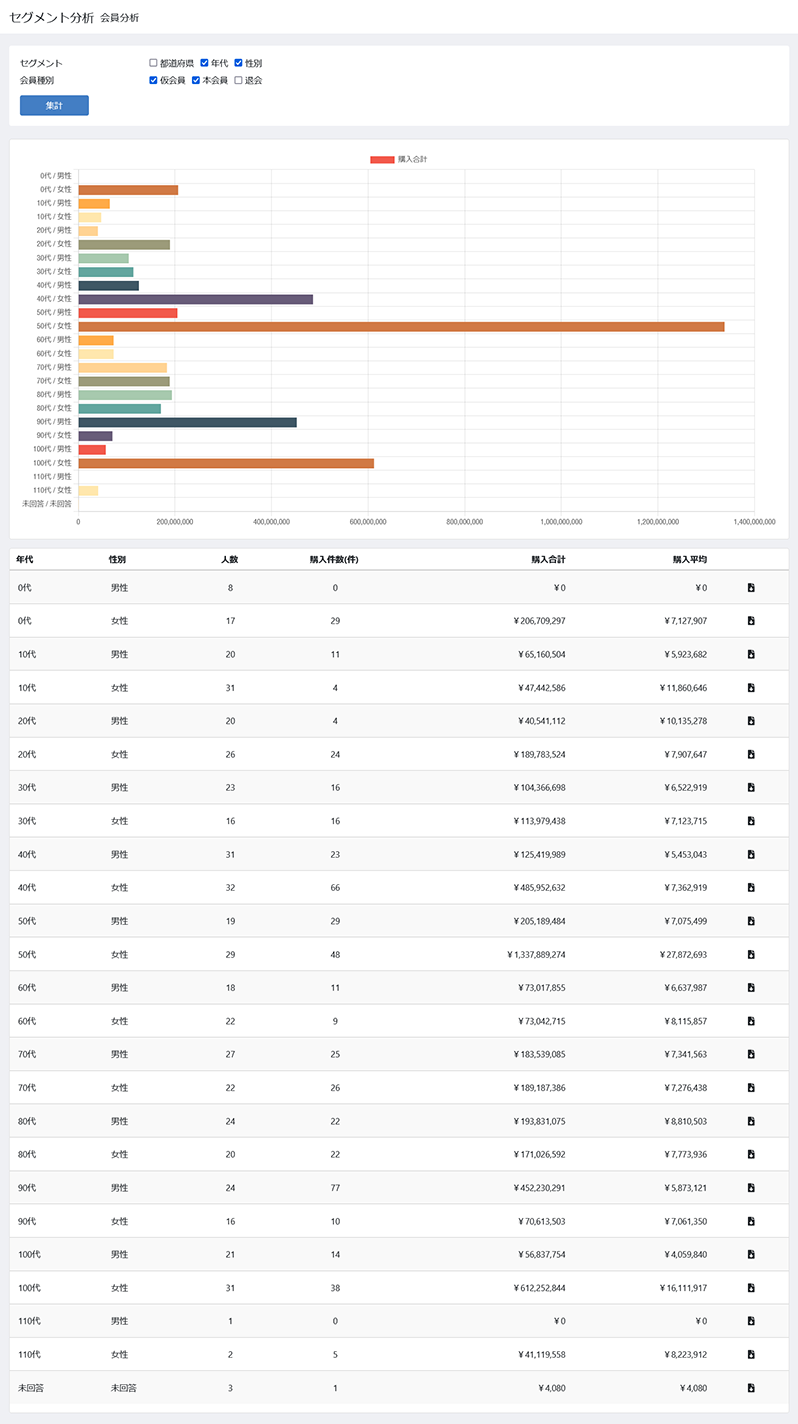798x1424 pixels.
Task: Click the 人数 column header
Action: (x=230, y=559)
